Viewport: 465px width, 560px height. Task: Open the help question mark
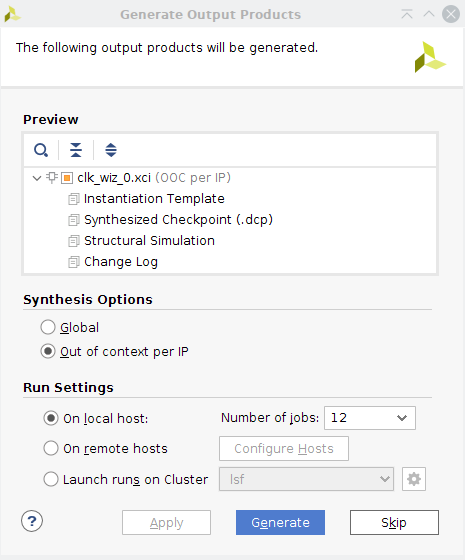32,521
